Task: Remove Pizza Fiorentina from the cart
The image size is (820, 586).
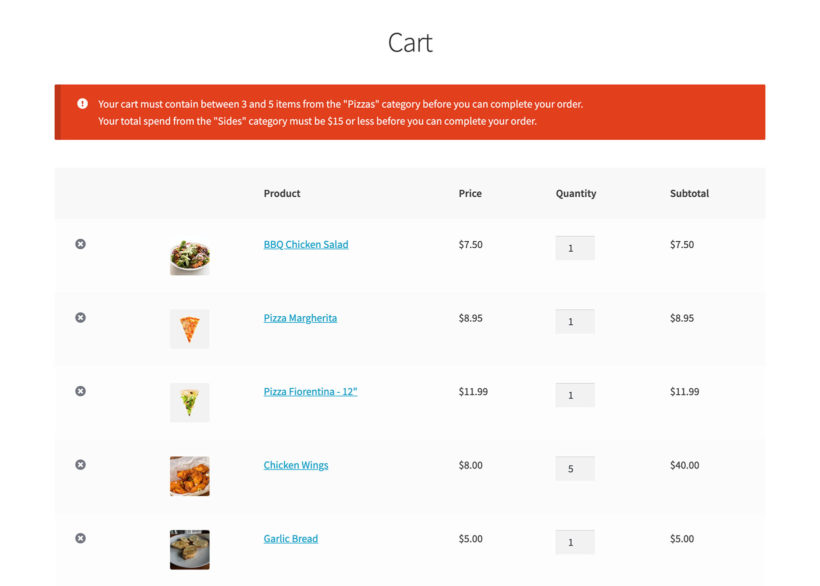Action: coord(80,391)
